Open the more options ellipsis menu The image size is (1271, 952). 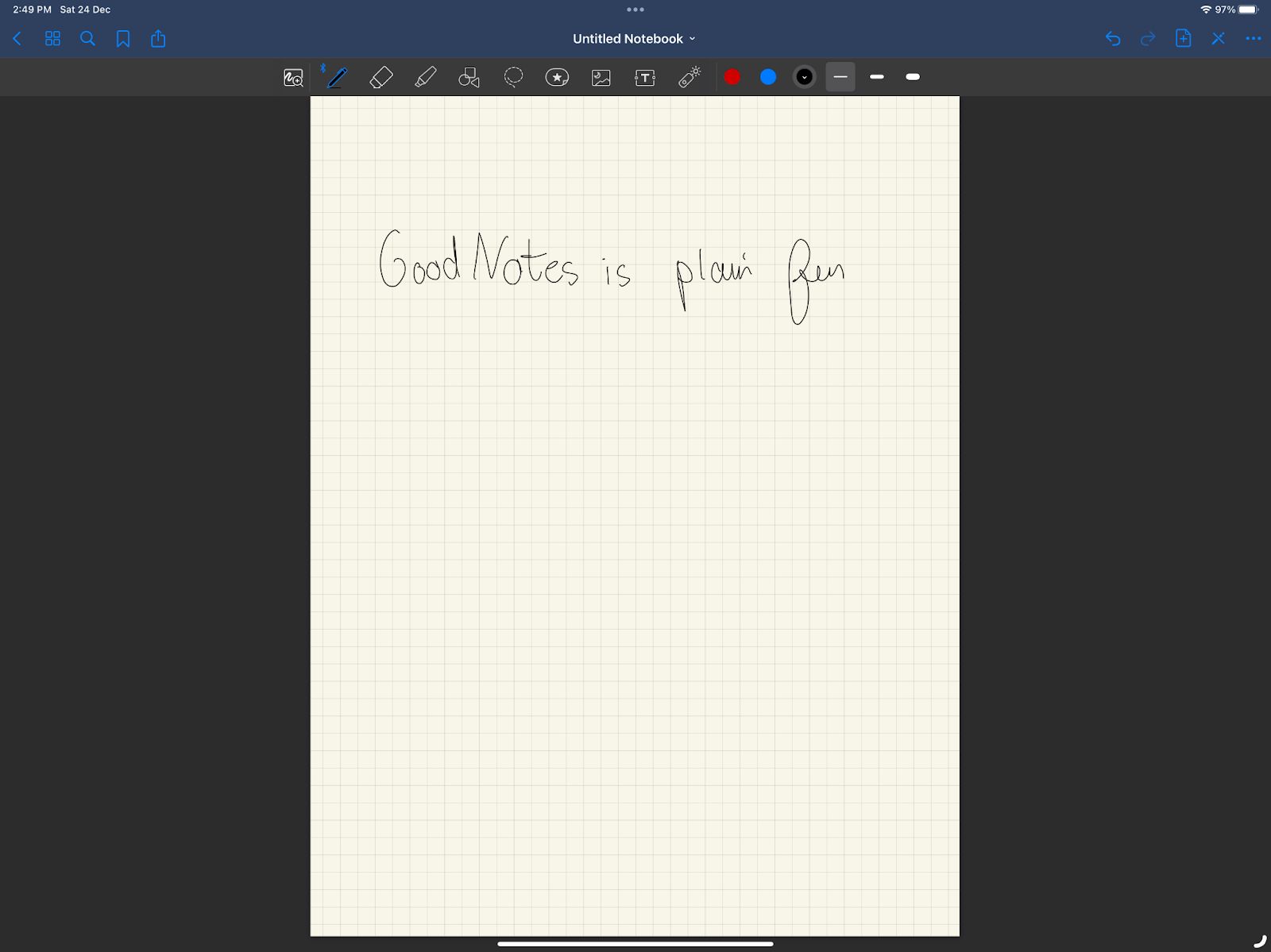pos(1254,39)
